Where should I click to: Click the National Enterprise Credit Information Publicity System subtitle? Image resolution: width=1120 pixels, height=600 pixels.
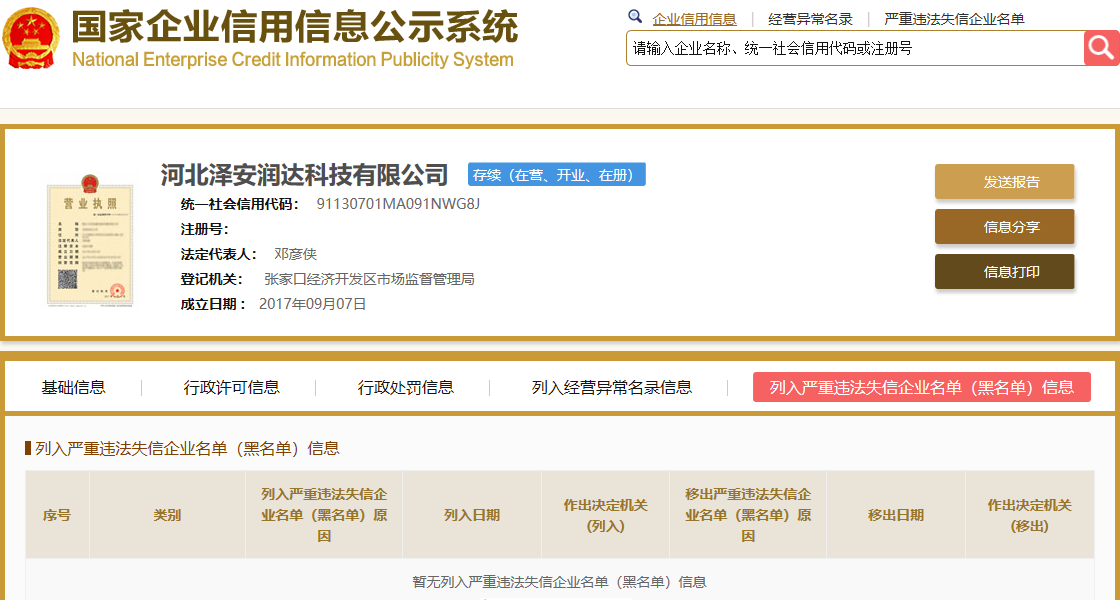coord(293,59)
